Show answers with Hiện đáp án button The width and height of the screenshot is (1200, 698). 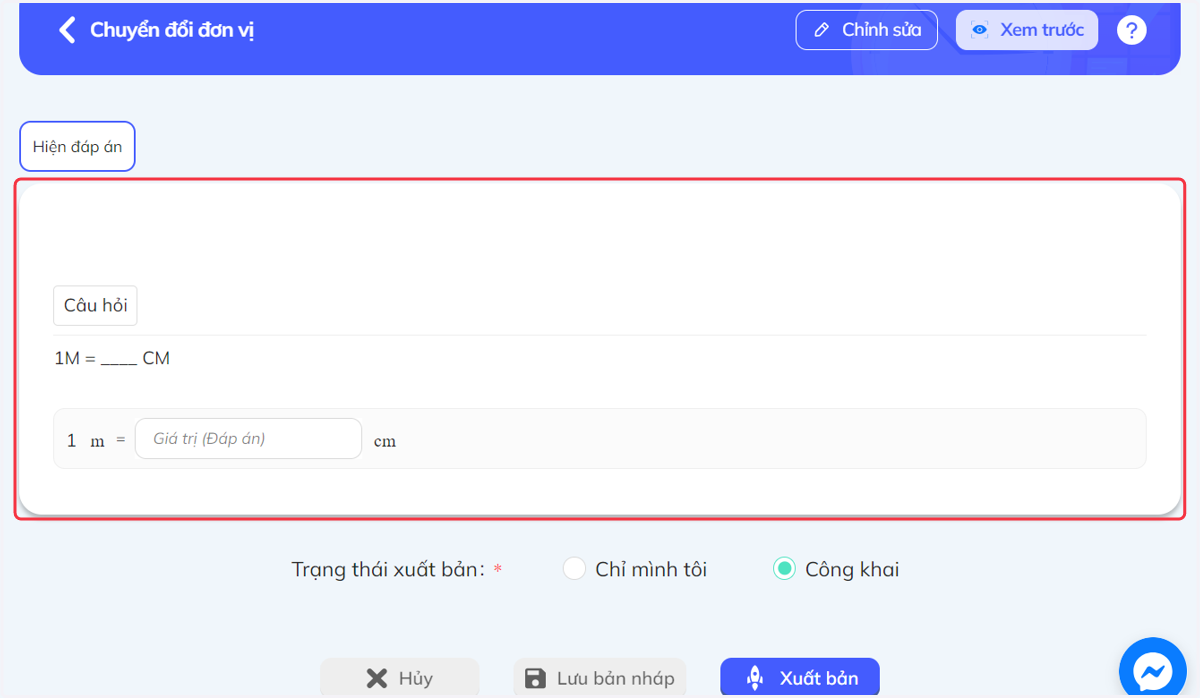pos(77,147)
